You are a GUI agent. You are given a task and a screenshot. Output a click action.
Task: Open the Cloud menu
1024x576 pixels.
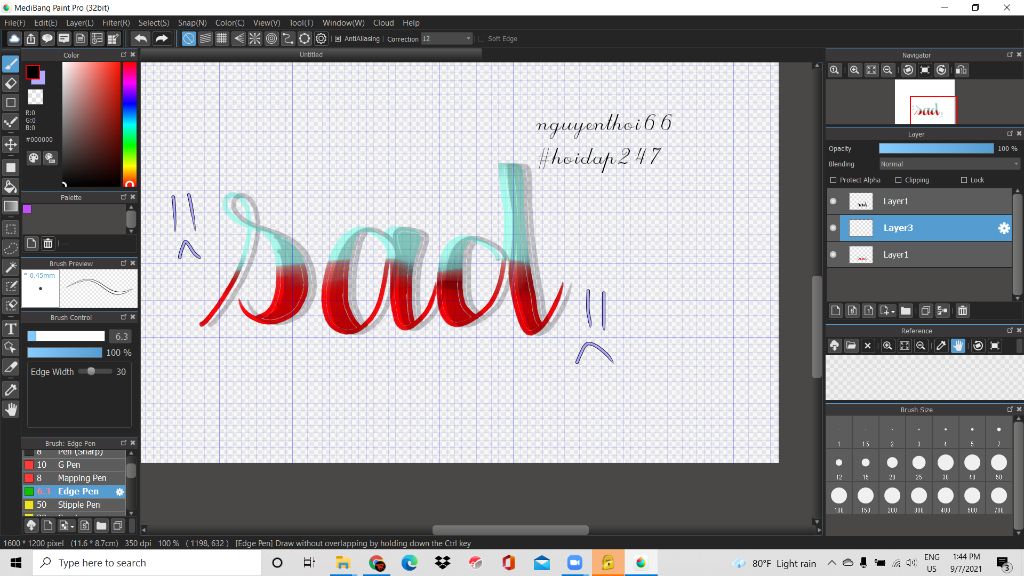tap(383, 23)
